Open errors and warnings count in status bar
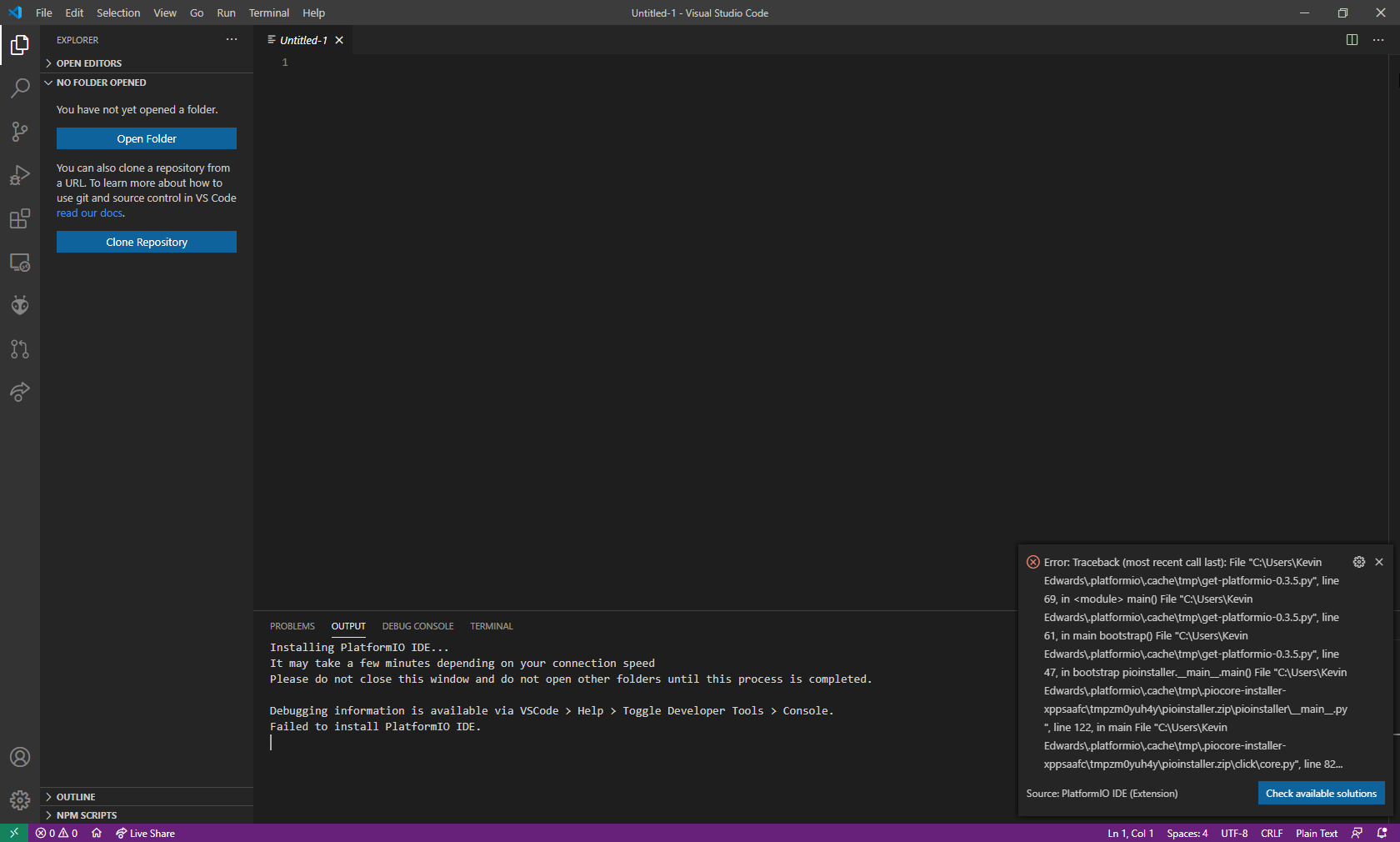1400x842 pixels. (x=57, y=833)
